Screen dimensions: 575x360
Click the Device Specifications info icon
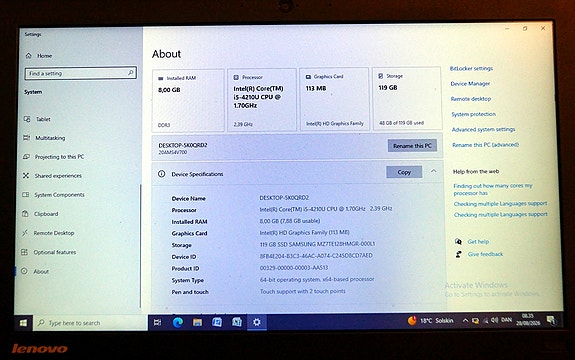pos(161,174)
